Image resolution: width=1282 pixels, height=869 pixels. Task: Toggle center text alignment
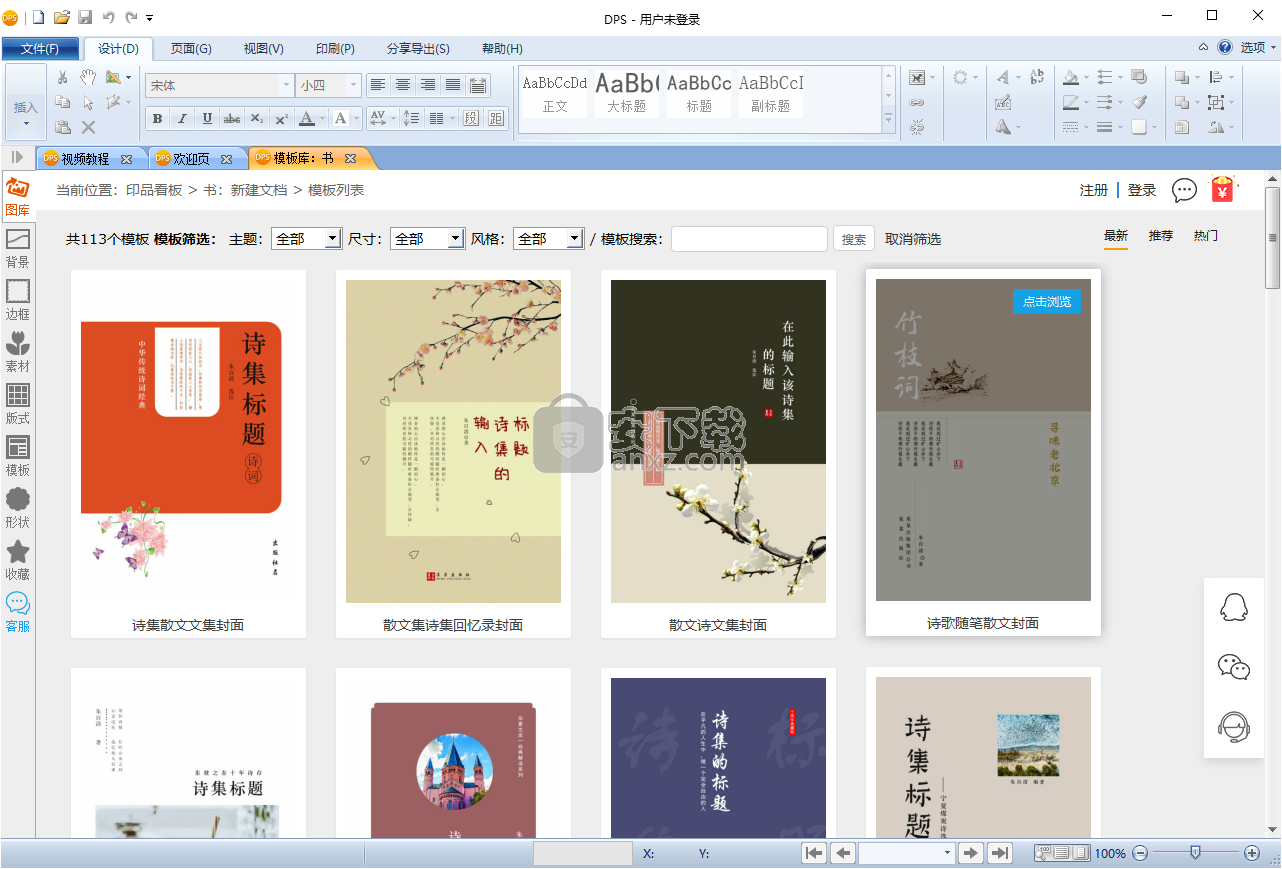coord(403,85)
